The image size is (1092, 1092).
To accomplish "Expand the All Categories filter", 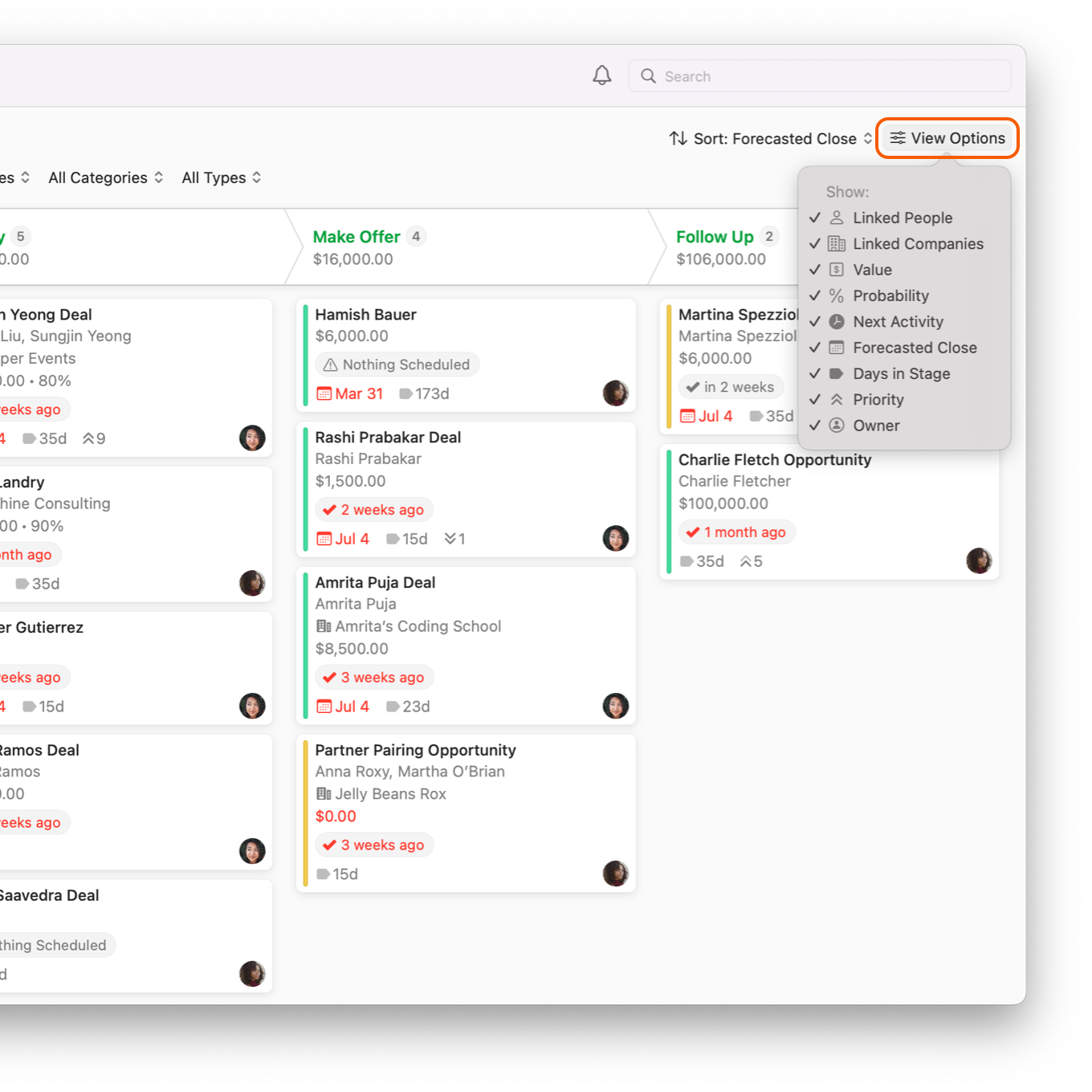I will click(x=105, y=177).
